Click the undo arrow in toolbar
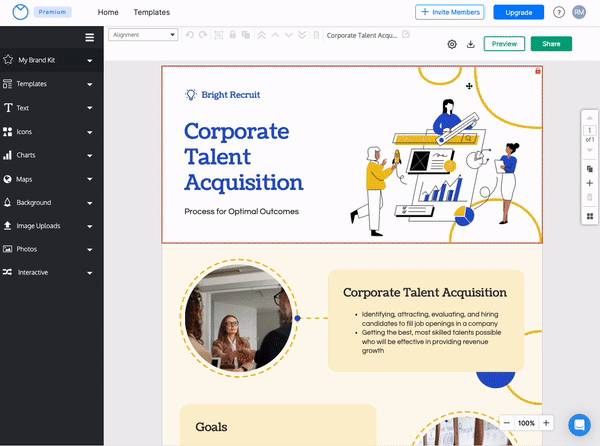600x446 pixels. click(189, 35)
